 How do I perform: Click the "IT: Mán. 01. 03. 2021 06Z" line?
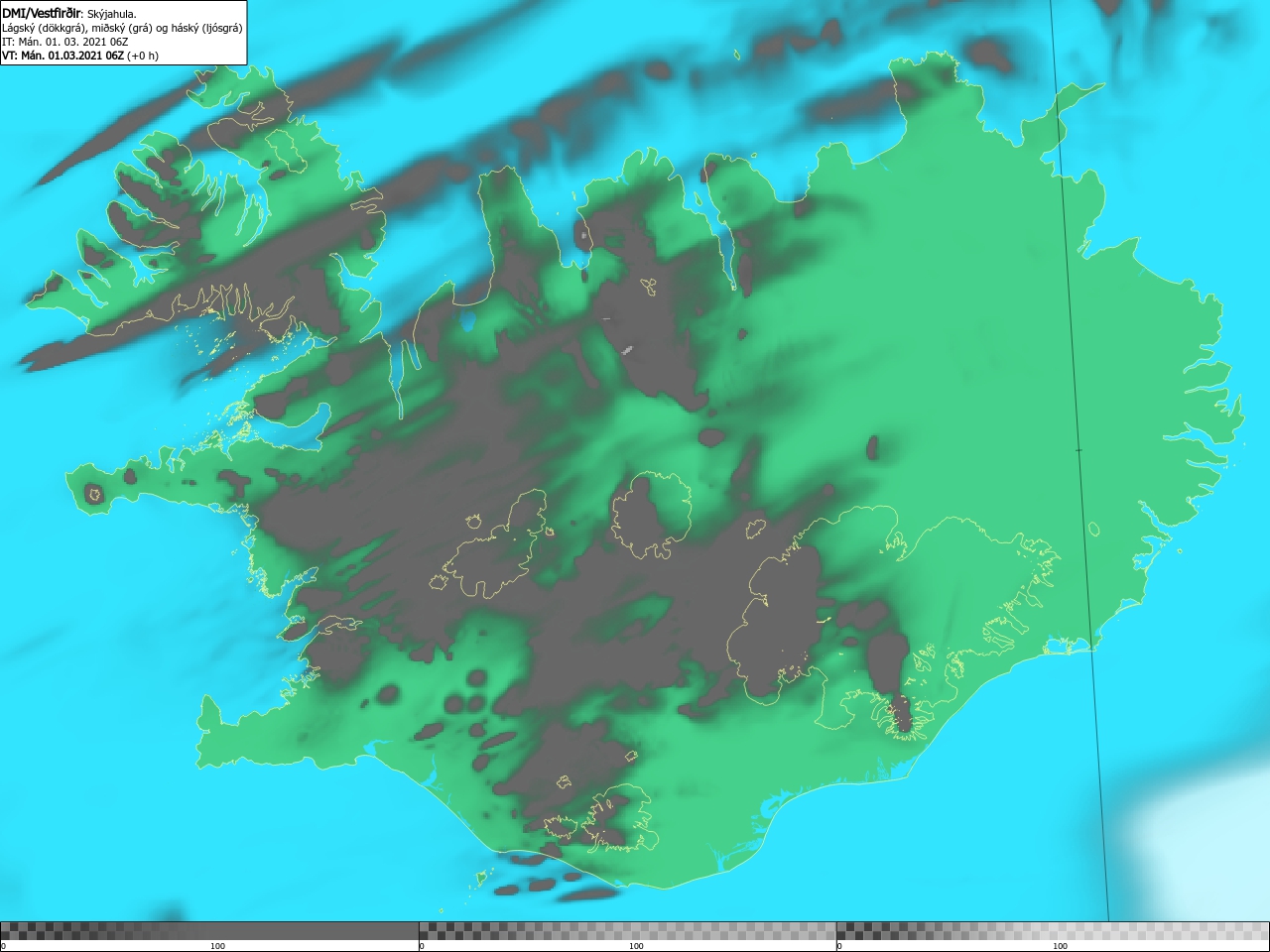pos(66,42)
